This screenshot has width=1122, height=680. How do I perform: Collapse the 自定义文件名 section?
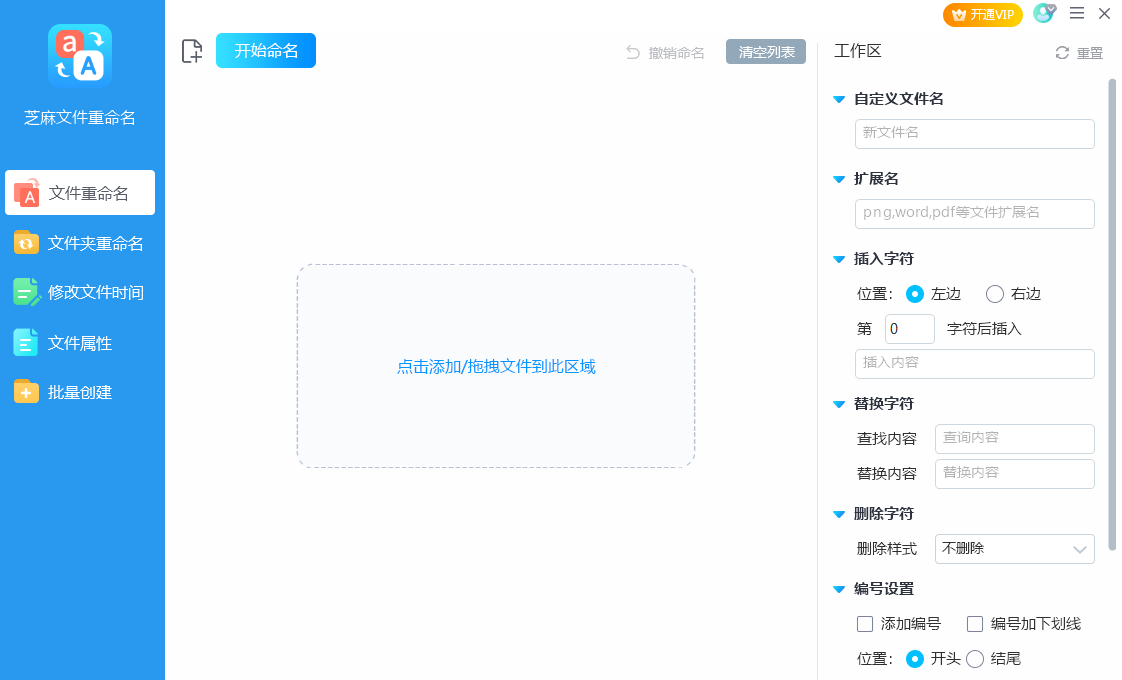pos(839,99)
